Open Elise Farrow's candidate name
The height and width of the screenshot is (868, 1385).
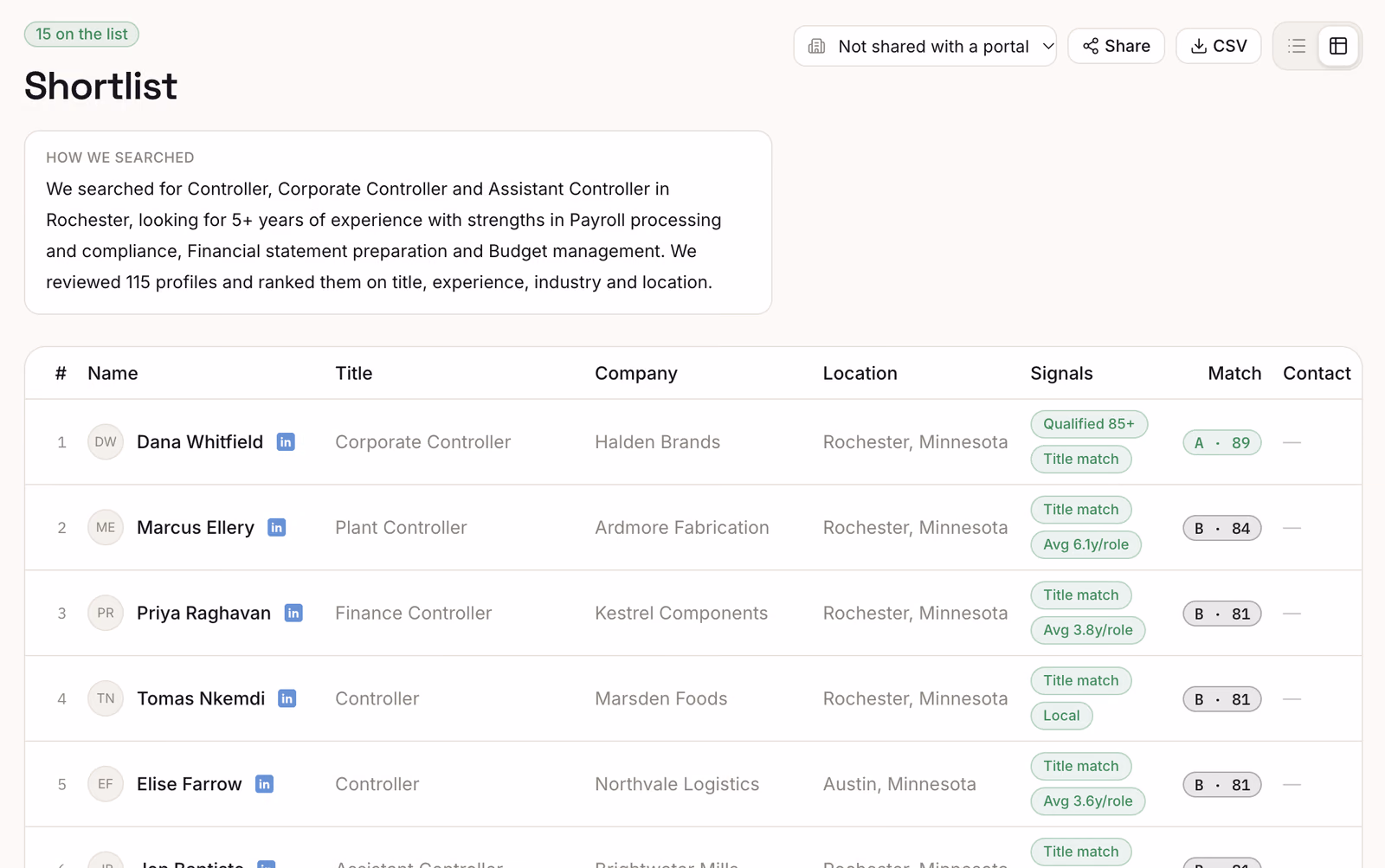click(x=190, y=784)
